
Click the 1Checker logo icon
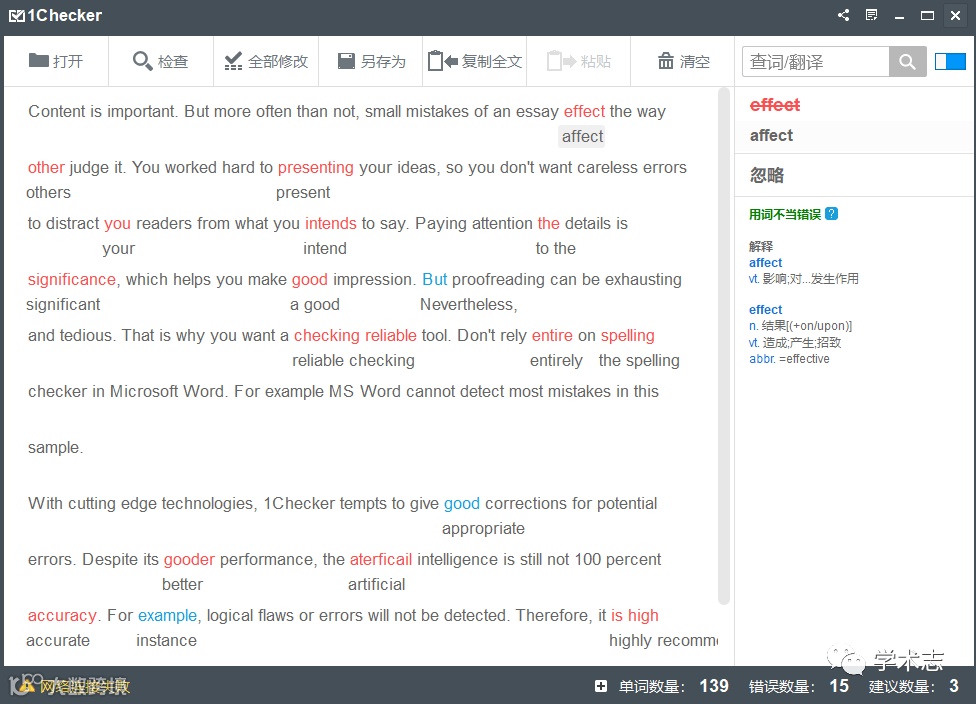(x=17, y=16)
